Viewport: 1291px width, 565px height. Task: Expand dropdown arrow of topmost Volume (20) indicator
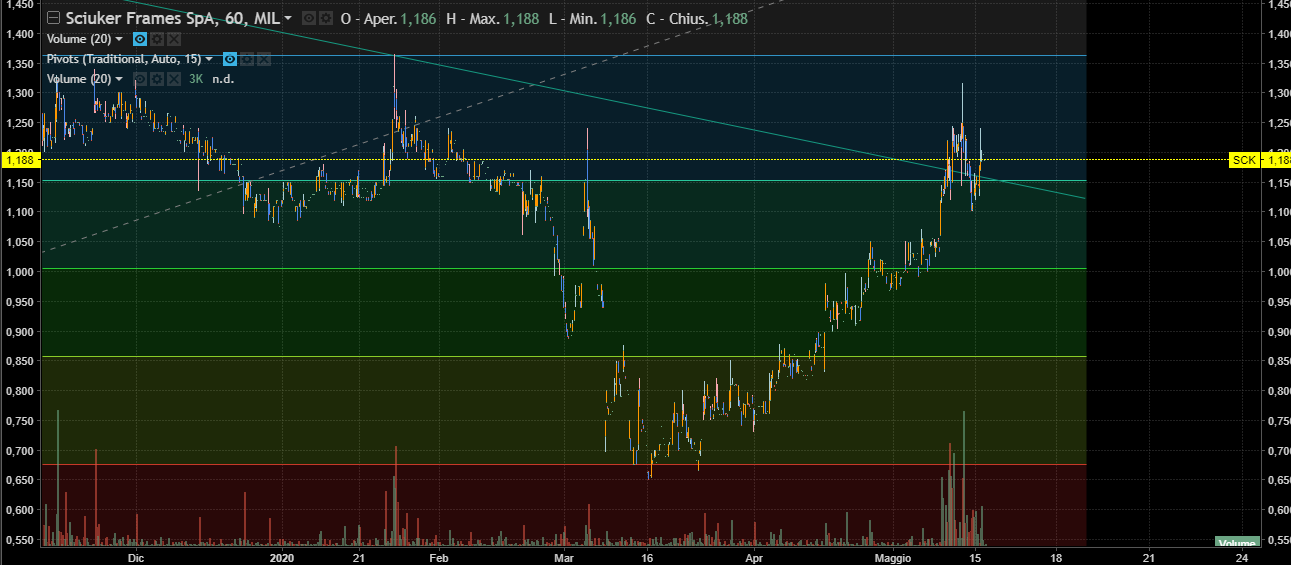(120, 39)
